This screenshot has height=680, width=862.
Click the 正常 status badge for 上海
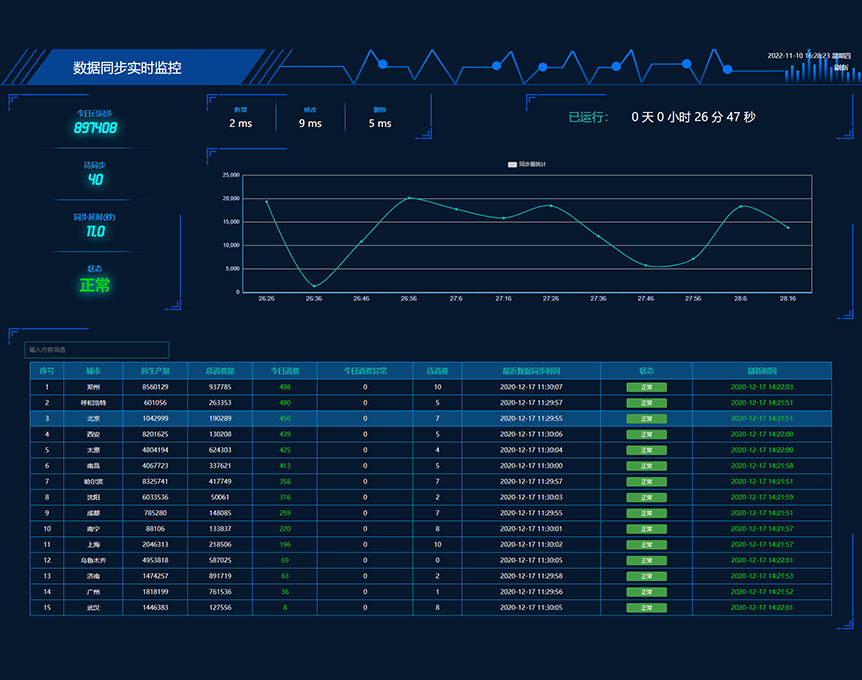tap(646, 545)
